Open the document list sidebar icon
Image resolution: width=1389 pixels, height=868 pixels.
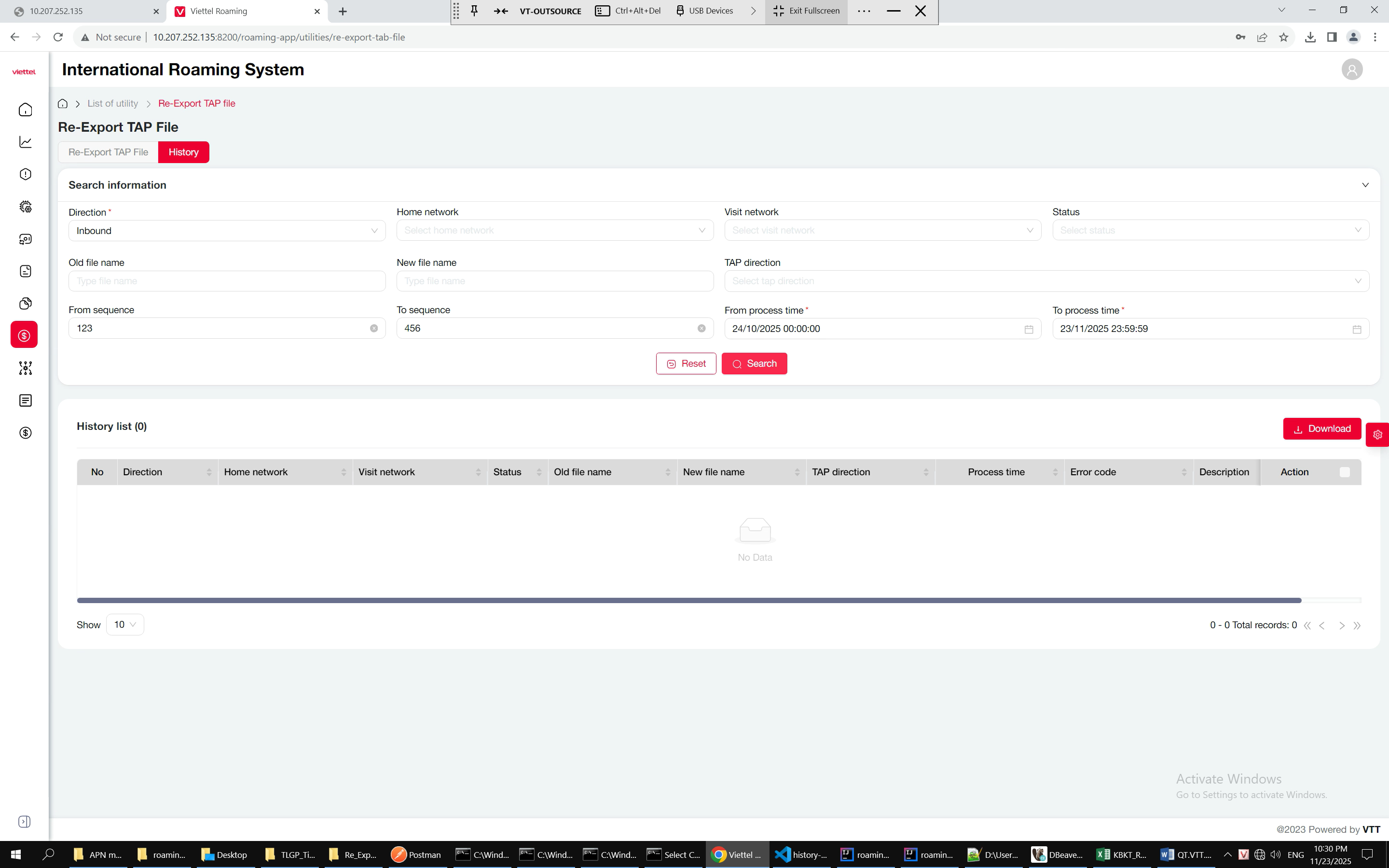25,400
